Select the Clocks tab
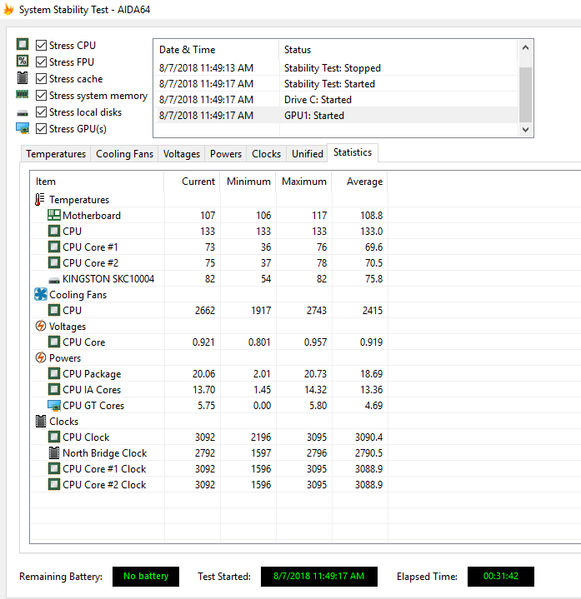Viewport: 581px width, 599px height. [266, 154]
